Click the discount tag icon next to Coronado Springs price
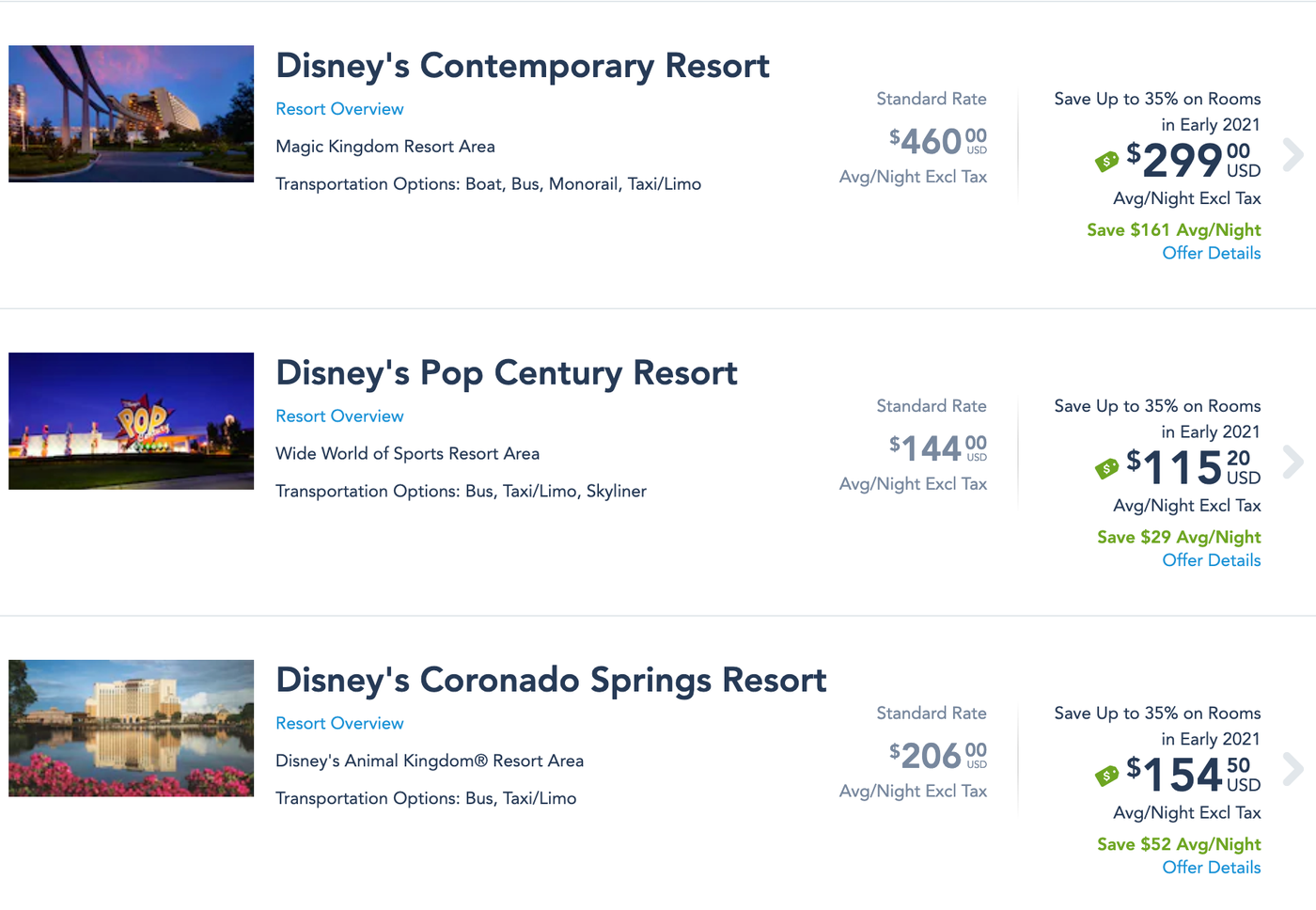Viewport: 1316px width, 910px height. point(1106,776)
